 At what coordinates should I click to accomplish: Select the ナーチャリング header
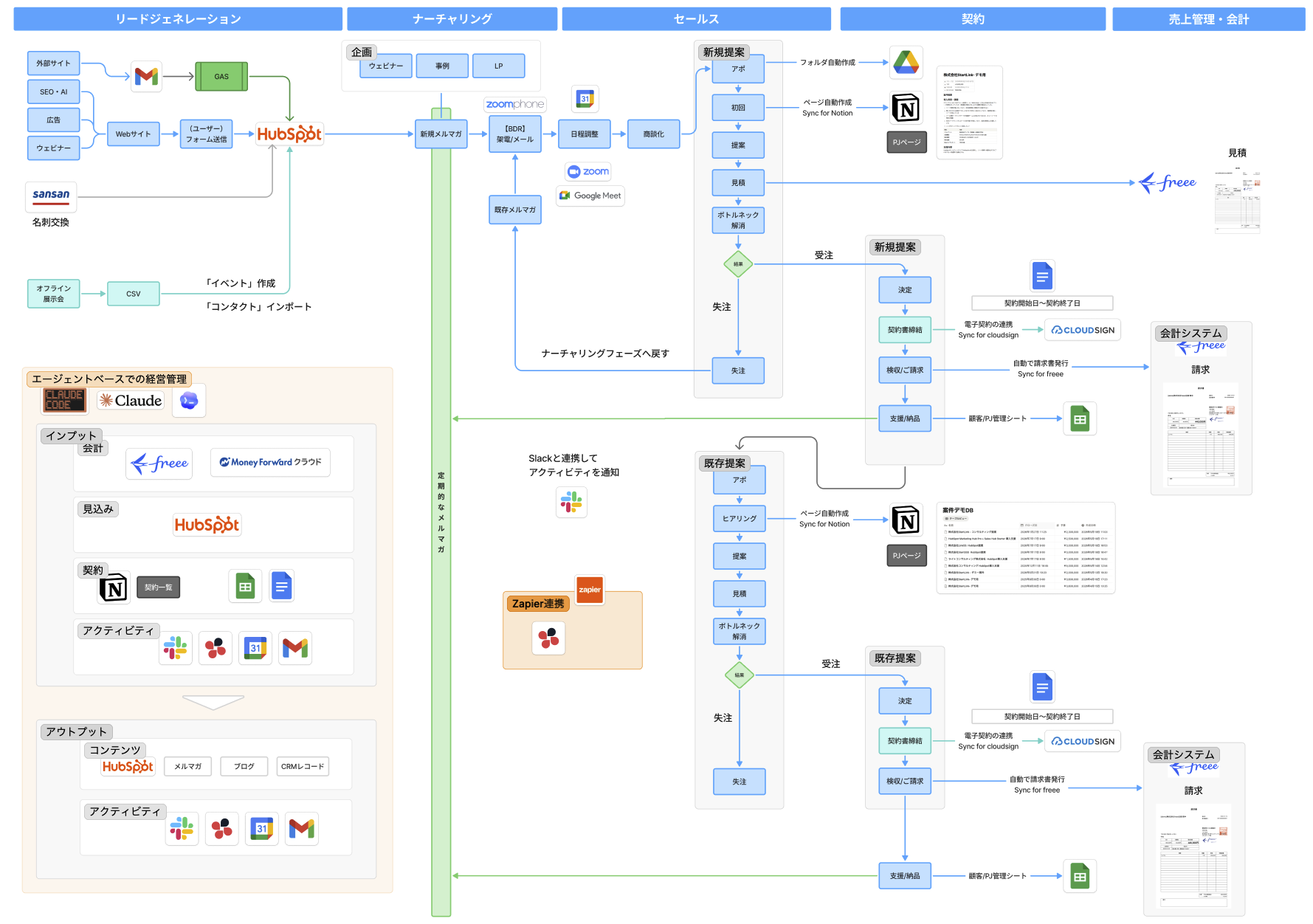(x=452, y=19)
